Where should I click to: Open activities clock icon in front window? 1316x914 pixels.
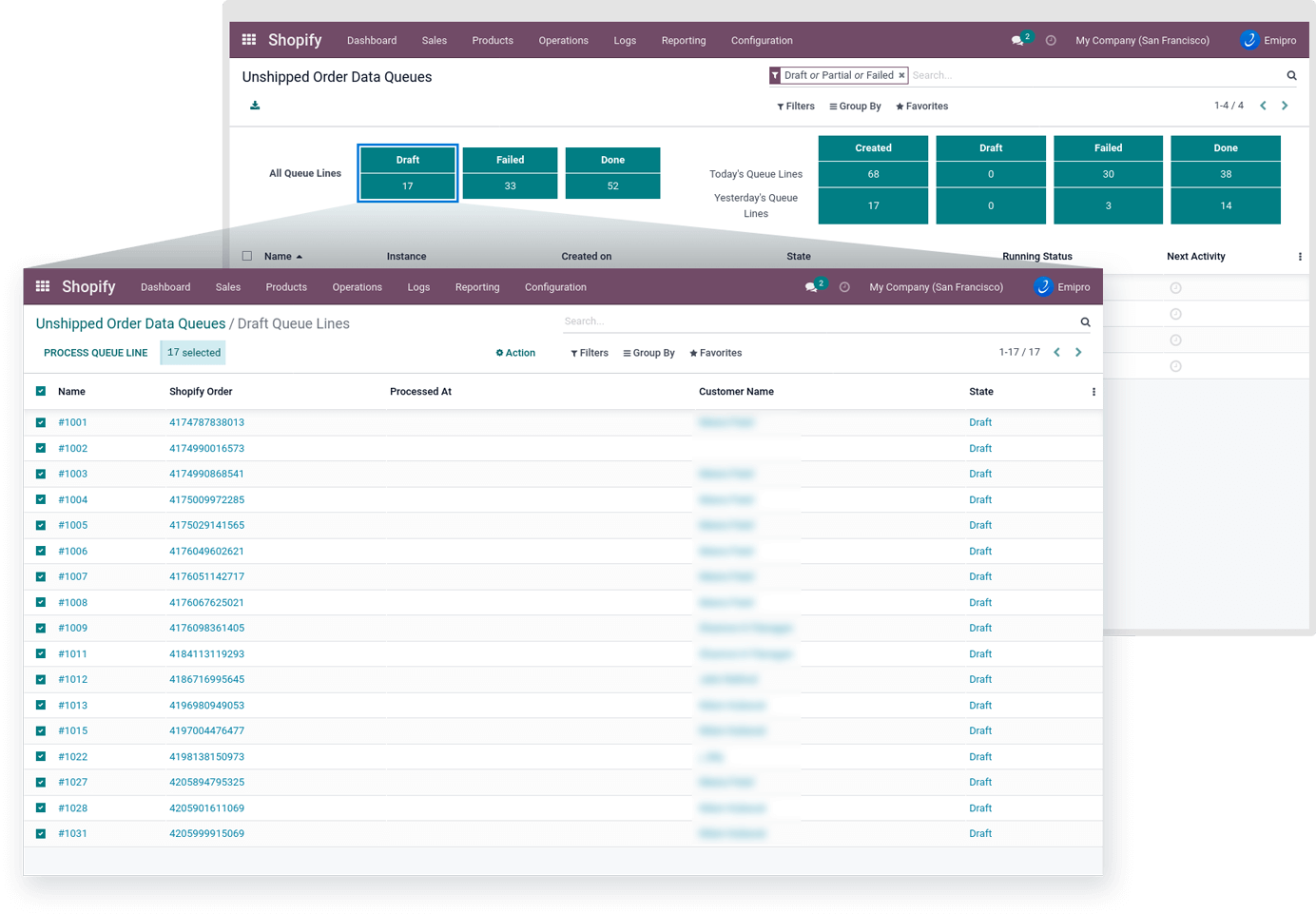tap(844, 287)
